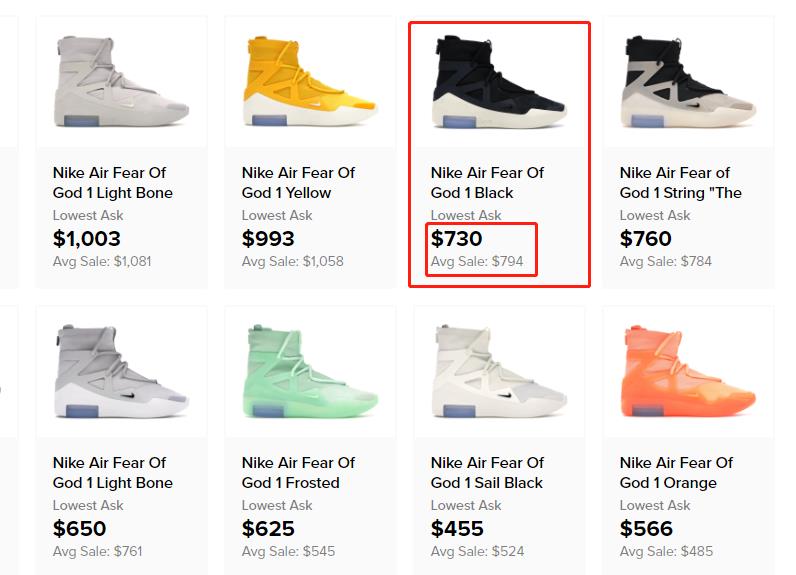Open the "Nike Air Fear Of God 1 Yellow" title
Screen dimensions: 796x575
pyautogui.click(x=298, y=183)
